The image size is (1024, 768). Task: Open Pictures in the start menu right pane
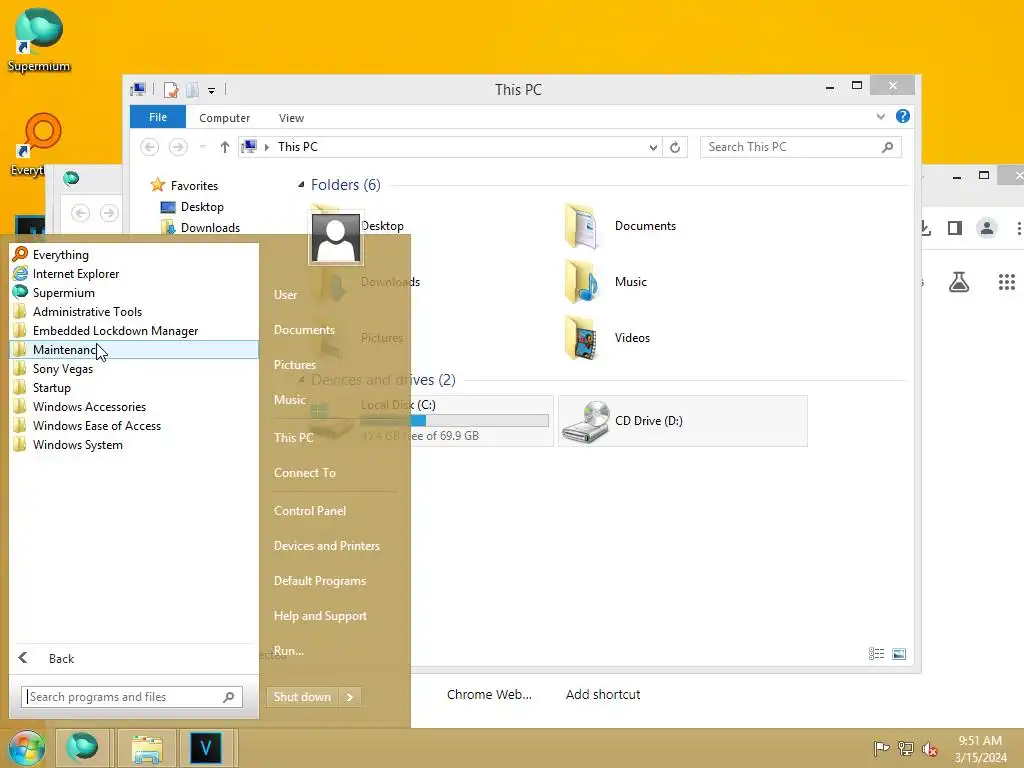coord(295,364)
